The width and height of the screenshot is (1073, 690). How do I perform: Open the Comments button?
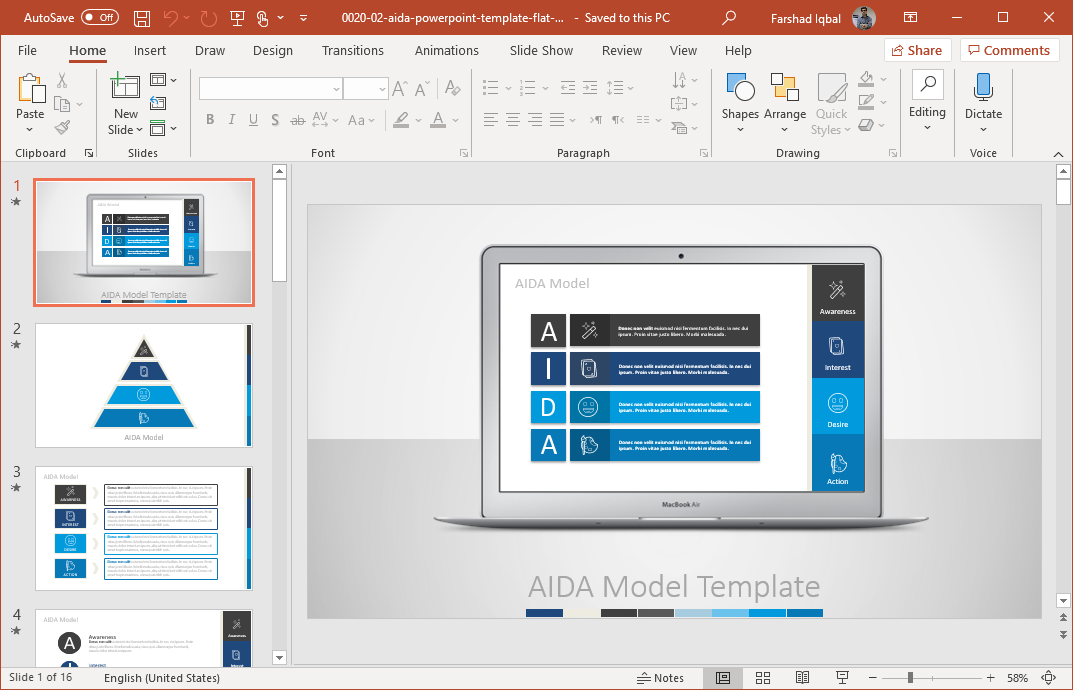(1009, 50)
